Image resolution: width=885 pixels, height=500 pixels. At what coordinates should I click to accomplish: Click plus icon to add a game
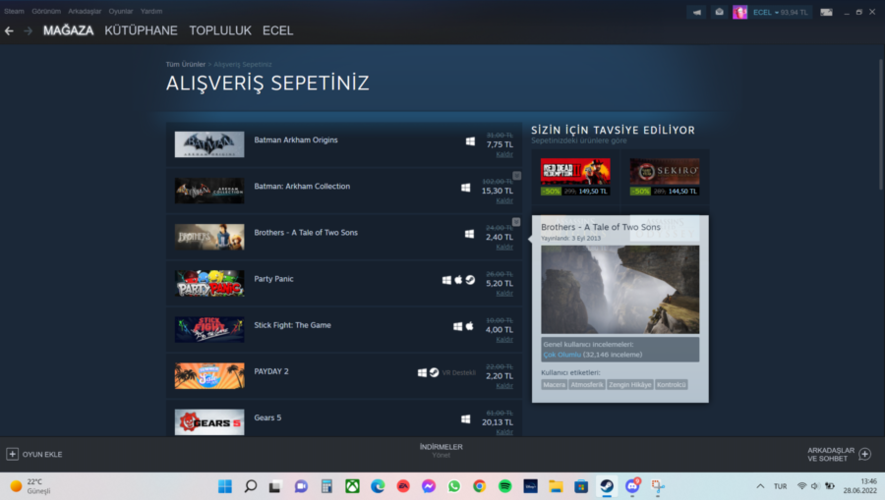pyautogui.click(x=12, y=454)
